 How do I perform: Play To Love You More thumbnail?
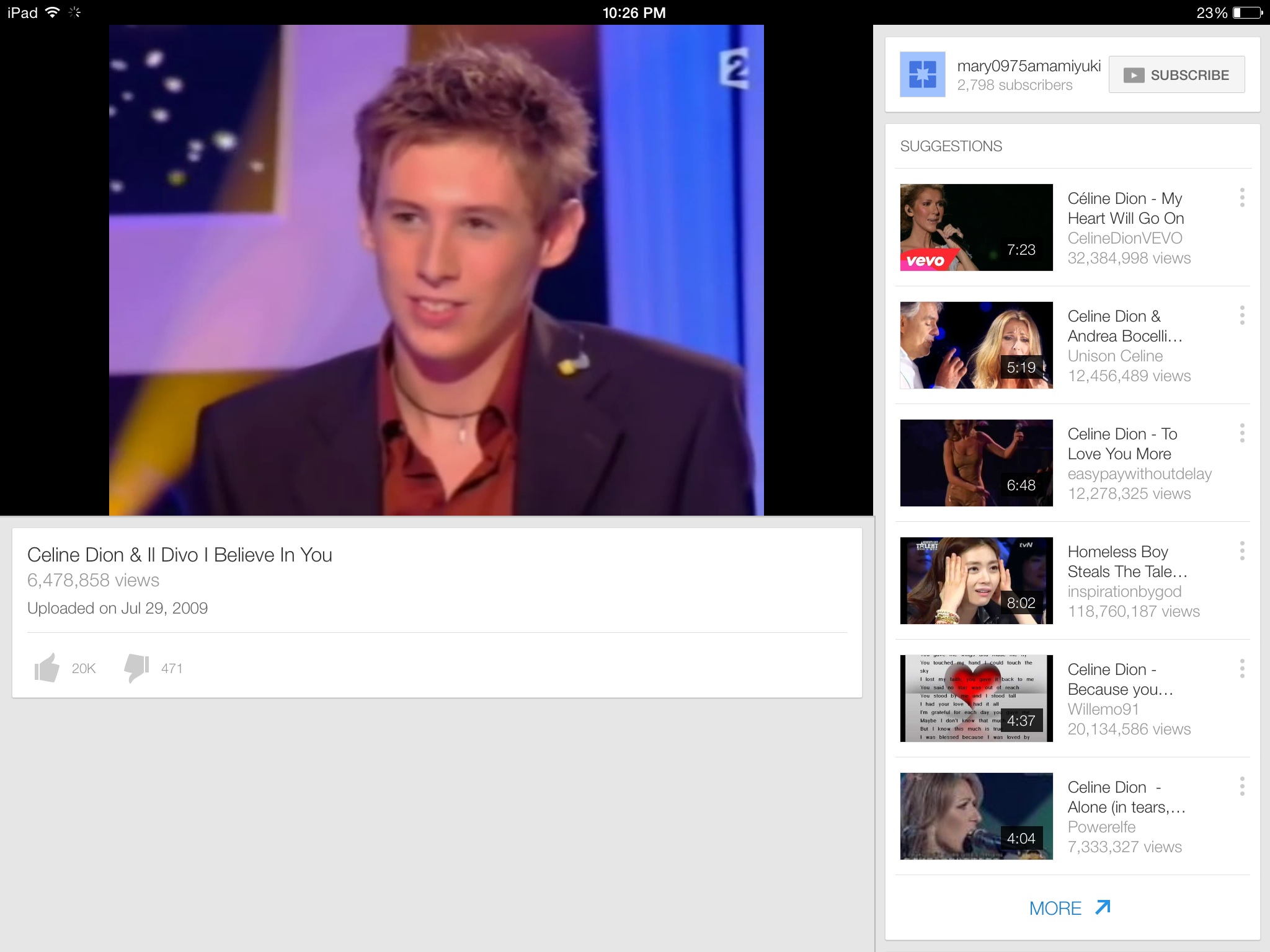[976, 463]
